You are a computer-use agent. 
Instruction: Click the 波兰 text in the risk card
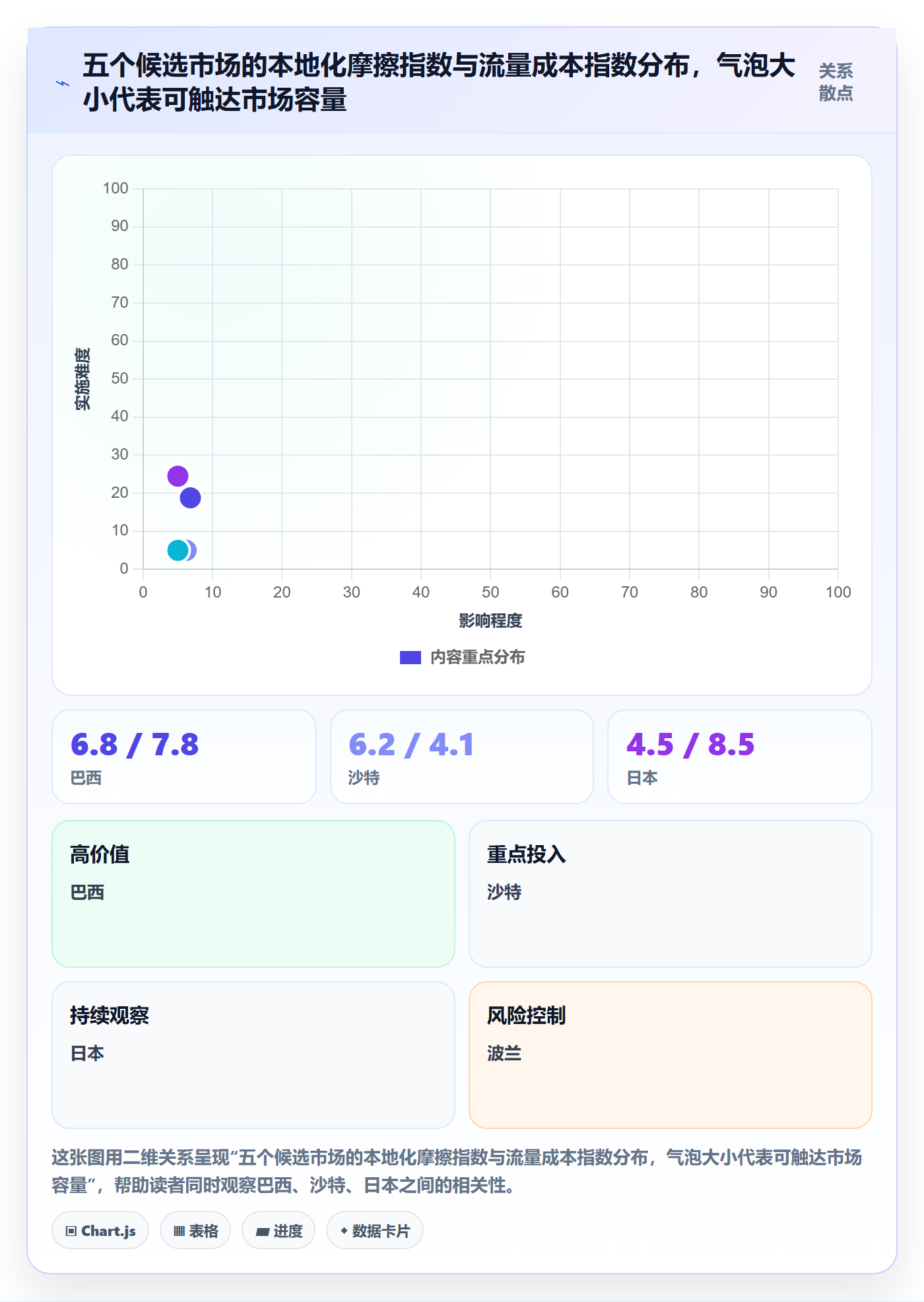pos(504,1053)
